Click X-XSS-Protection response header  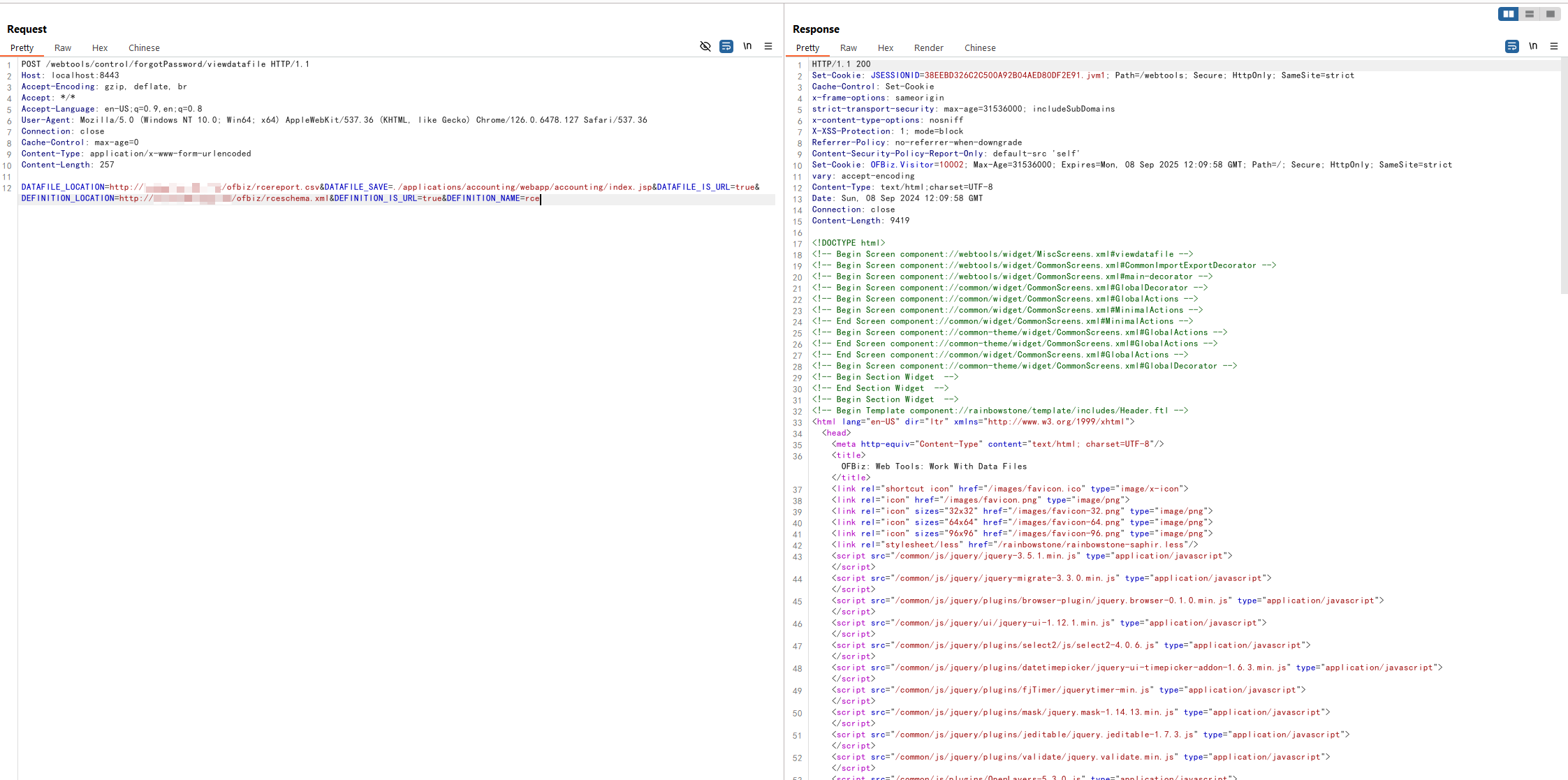[888, 131]
